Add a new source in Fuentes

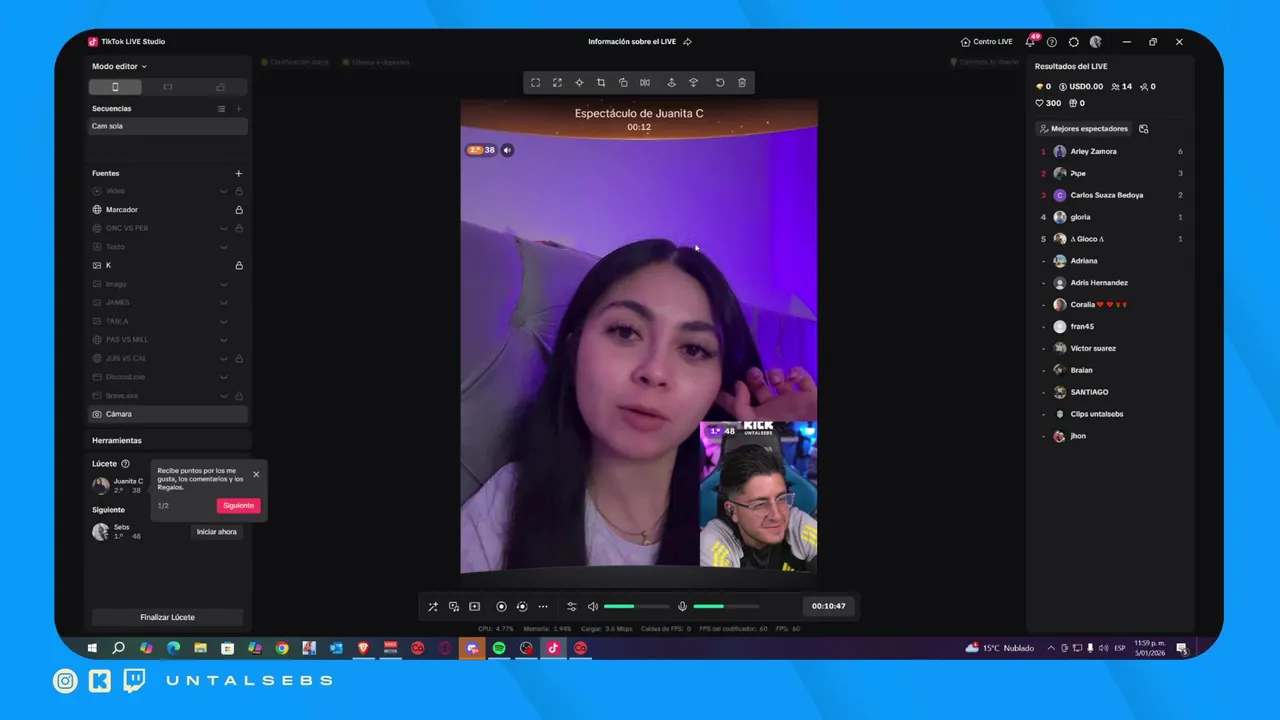[238, 173]
